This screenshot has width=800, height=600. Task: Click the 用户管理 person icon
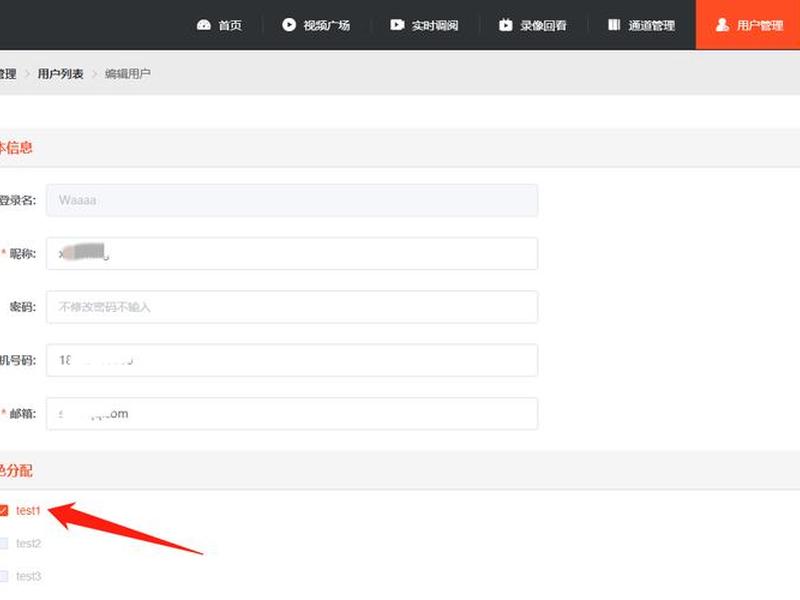[722, 24]
